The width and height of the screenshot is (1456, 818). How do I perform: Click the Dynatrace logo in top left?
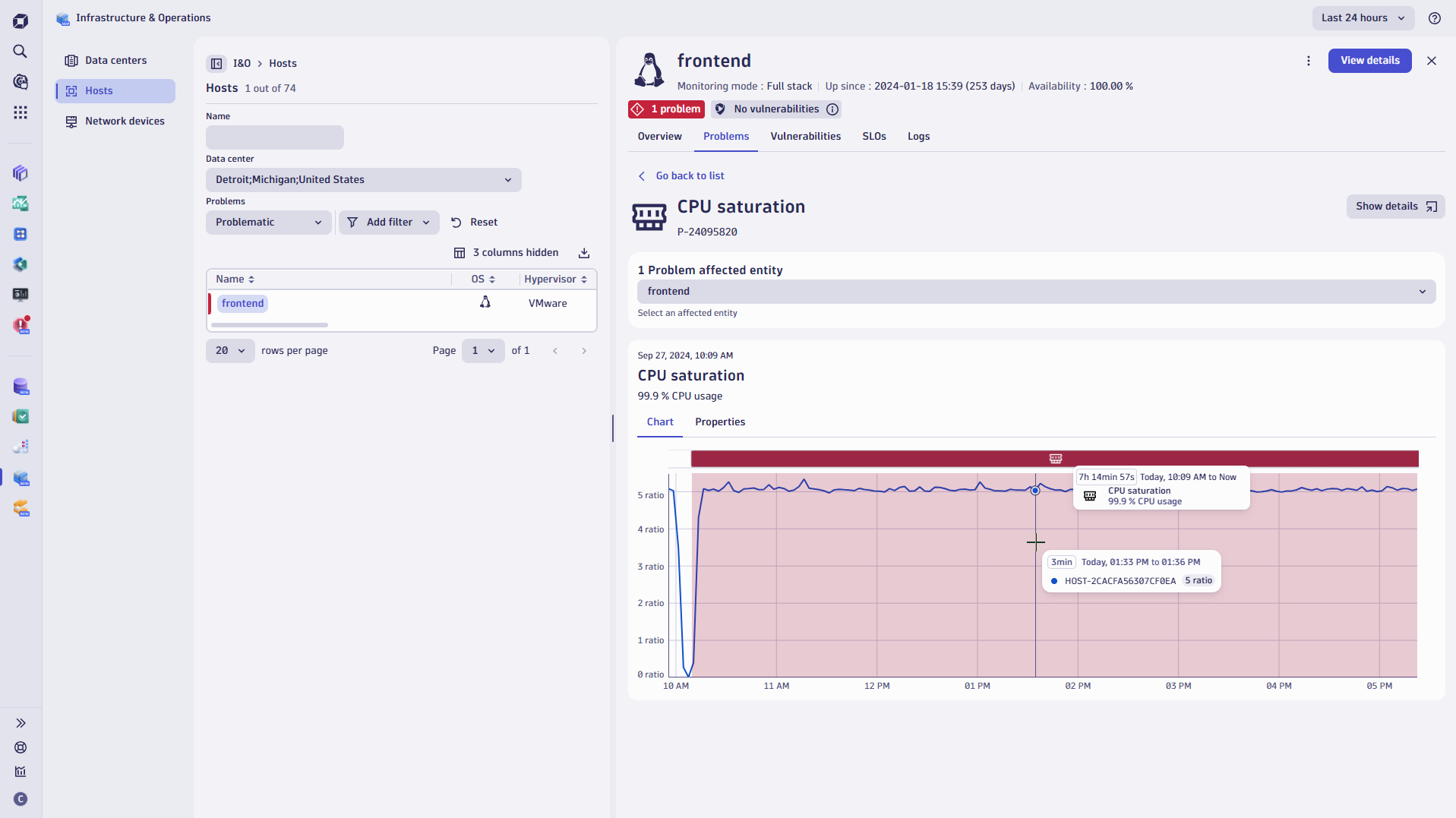21,21
